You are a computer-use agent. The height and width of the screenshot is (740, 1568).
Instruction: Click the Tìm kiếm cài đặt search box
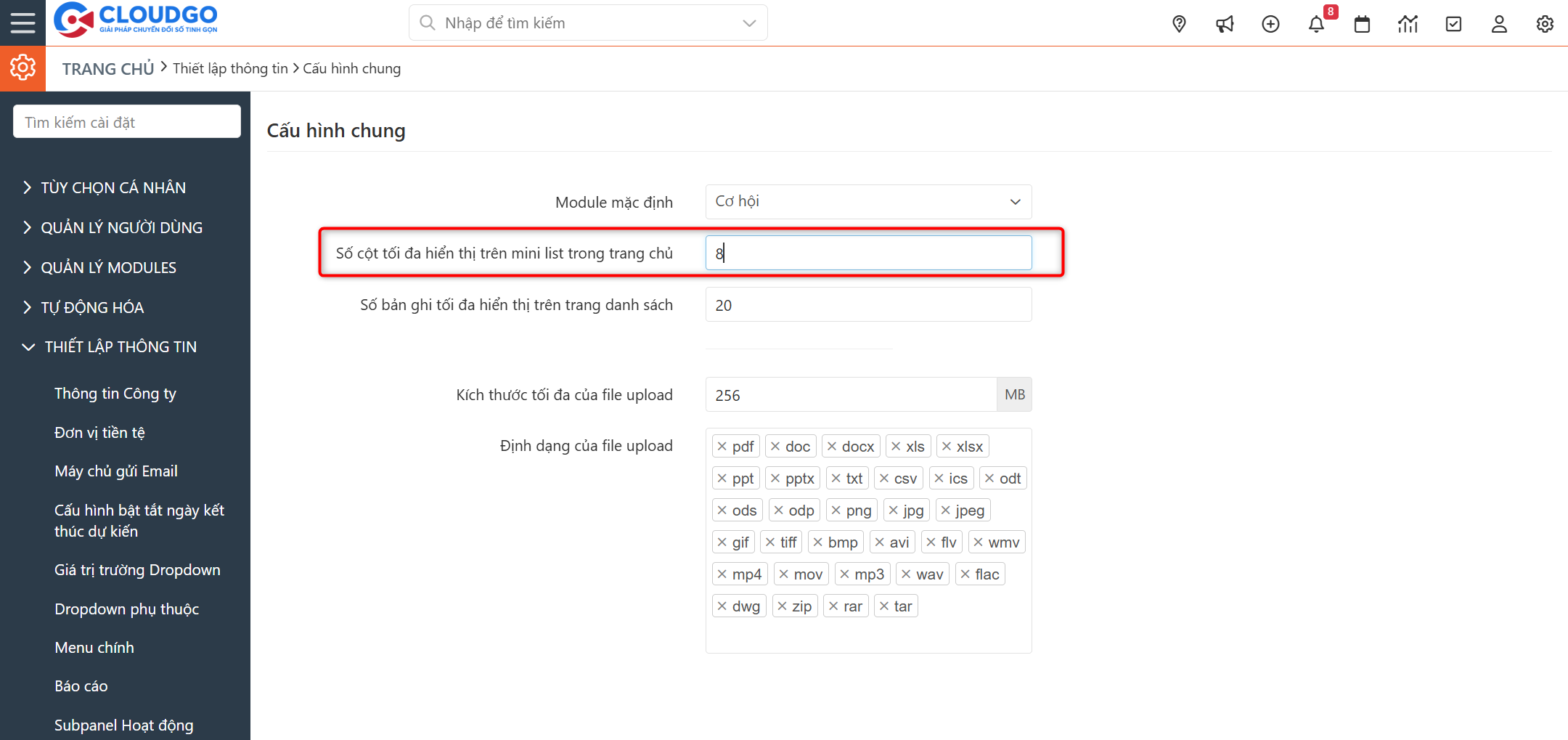tap(126, 121)
